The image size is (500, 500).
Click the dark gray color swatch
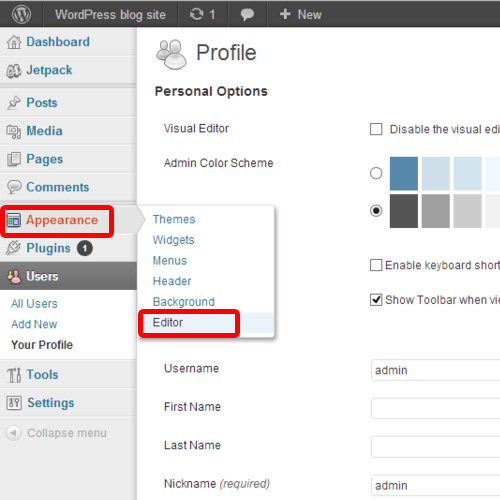point(404,211)
